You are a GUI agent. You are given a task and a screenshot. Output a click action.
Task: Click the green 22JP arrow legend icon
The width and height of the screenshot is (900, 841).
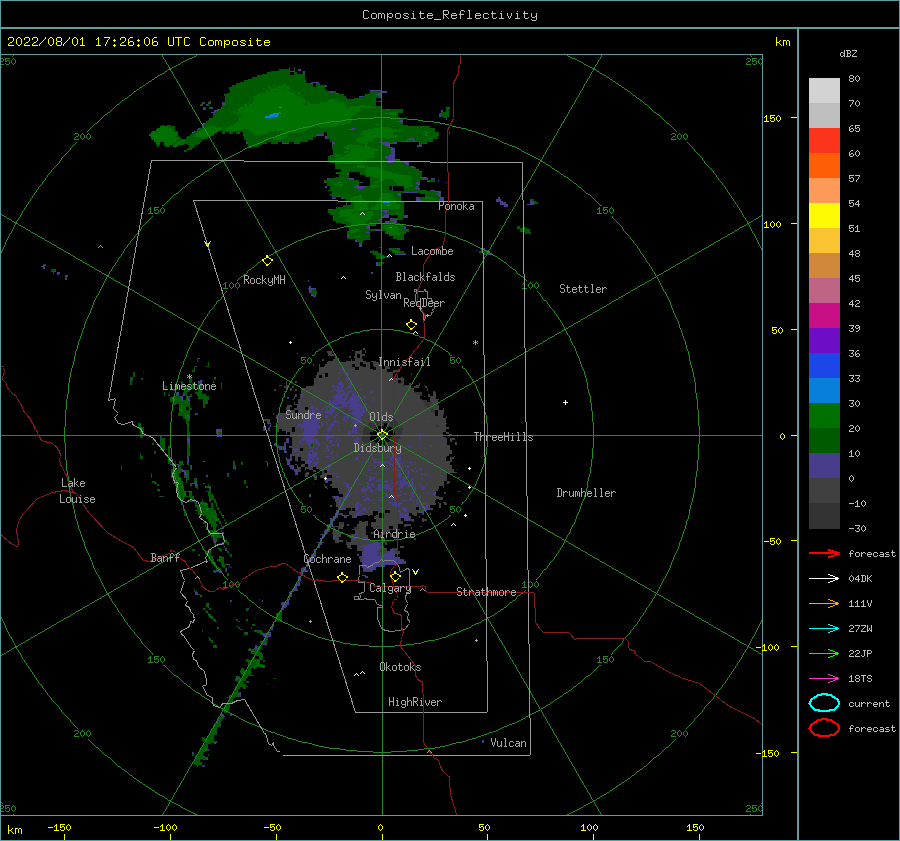(824, 653)
